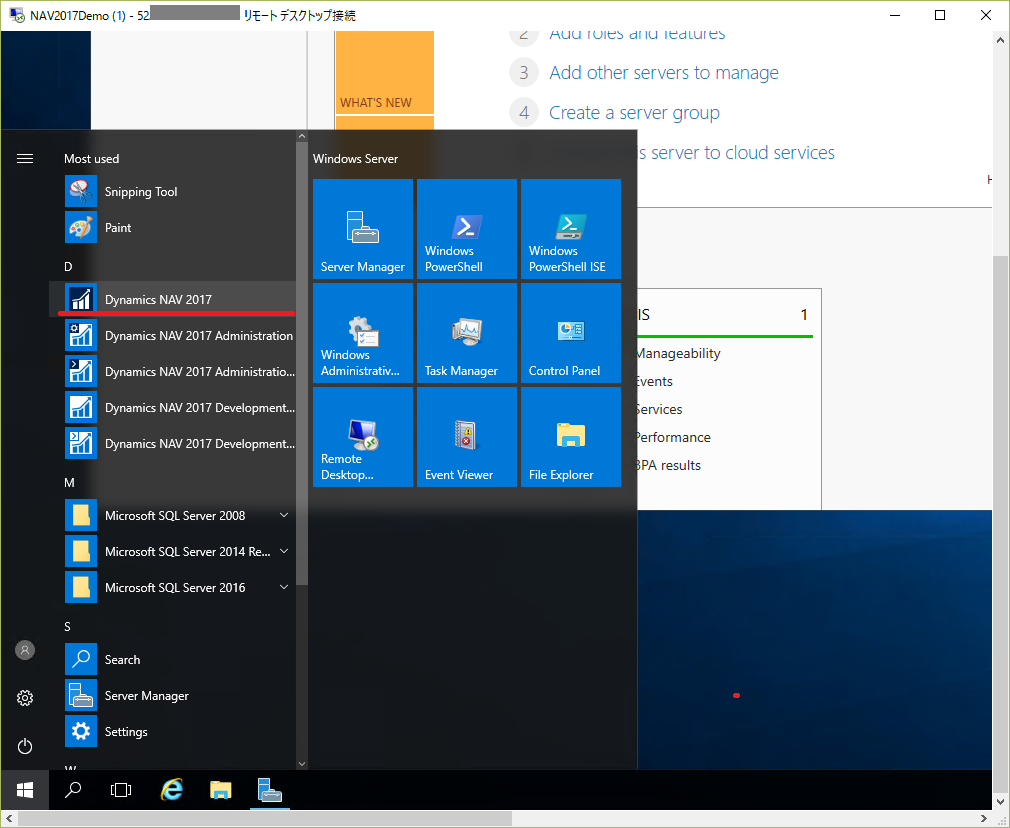Viewport: 1010px width, 828px height.
Task: Open the File Explorer tile
Action: pyautogui.click(x=571, y=437)
